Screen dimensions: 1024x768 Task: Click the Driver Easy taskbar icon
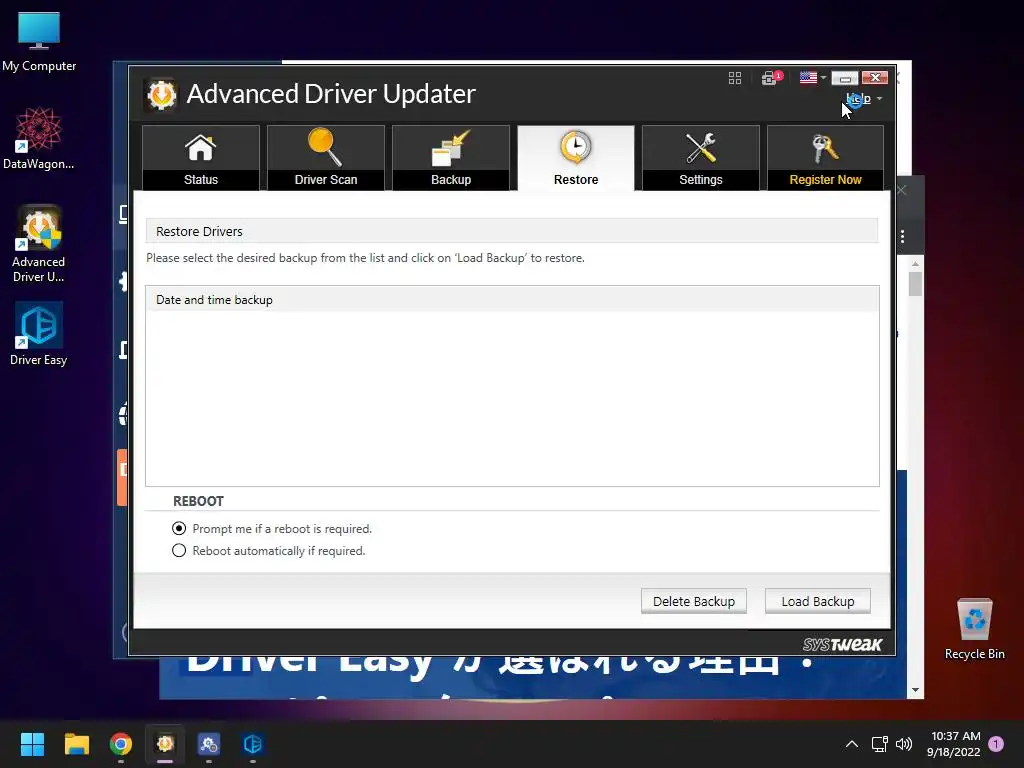[x=253, y=744]
